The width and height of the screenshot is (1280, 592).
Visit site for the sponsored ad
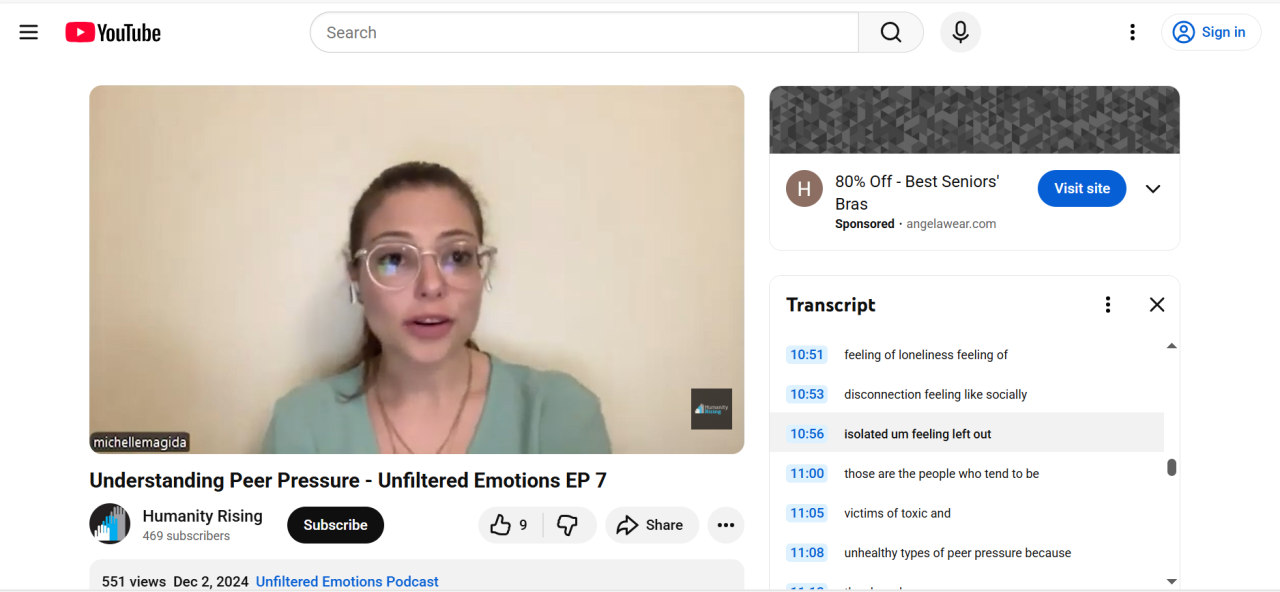click(1082, 188)
